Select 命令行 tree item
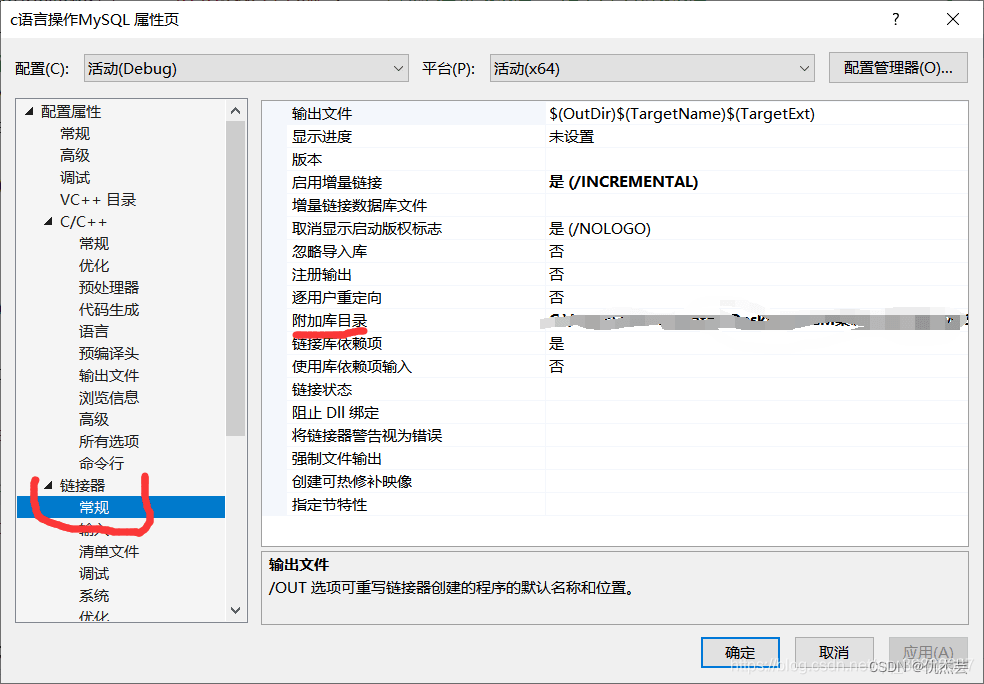 coord(101,463)
